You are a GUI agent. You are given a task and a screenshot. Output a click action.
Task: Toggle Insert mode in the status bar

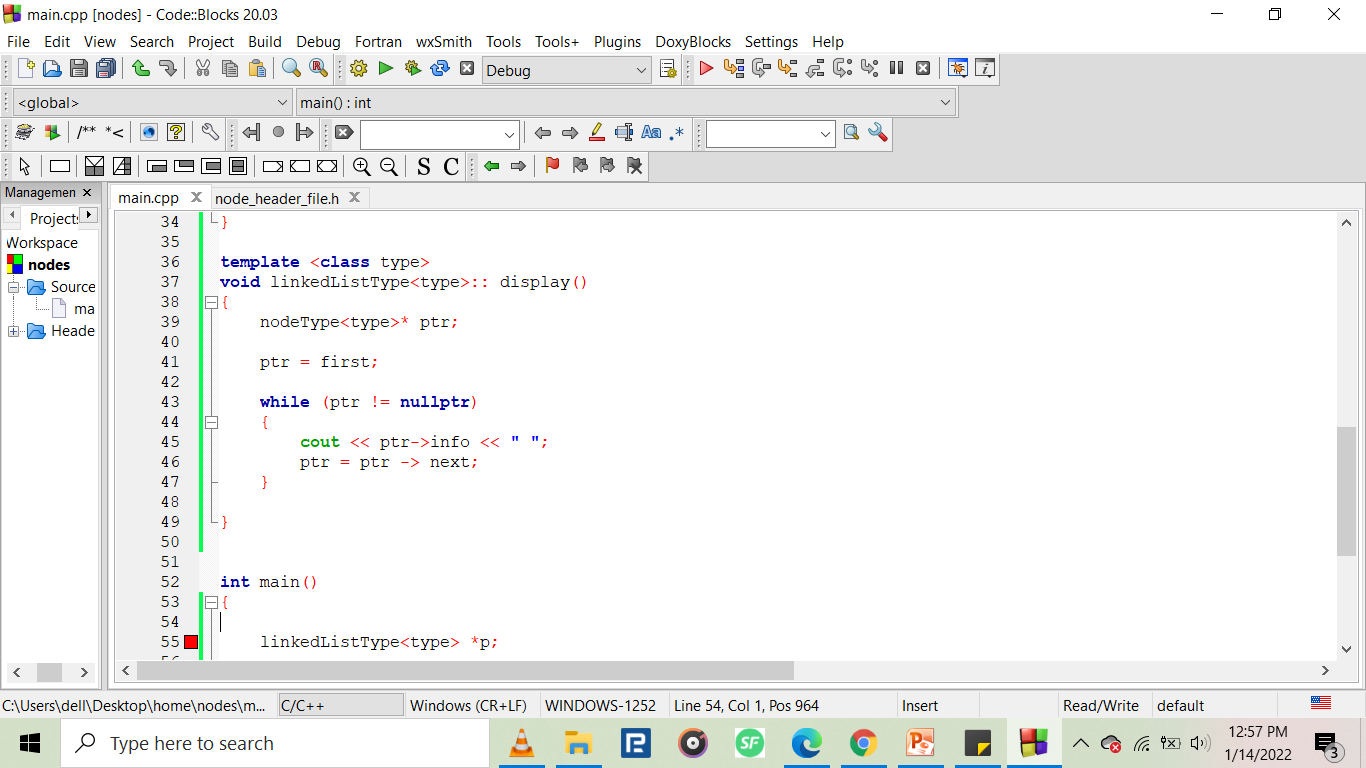(919, 705)
